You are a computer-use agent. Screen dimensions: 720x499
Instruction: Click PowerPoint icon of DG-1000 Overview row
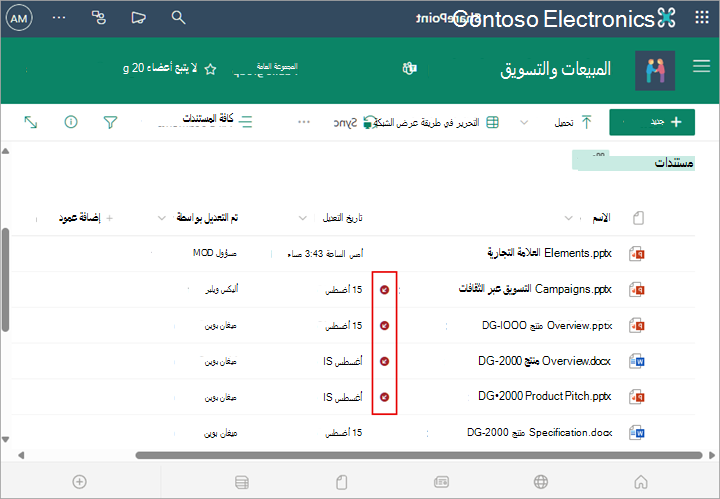pos(637,325)
